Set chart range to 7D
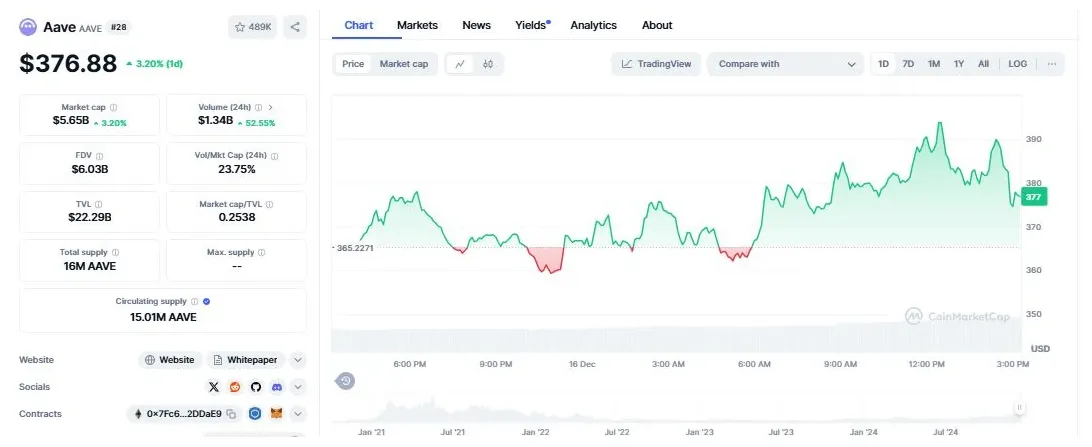Screen dimensions: 1092x447 click(908, 64)
